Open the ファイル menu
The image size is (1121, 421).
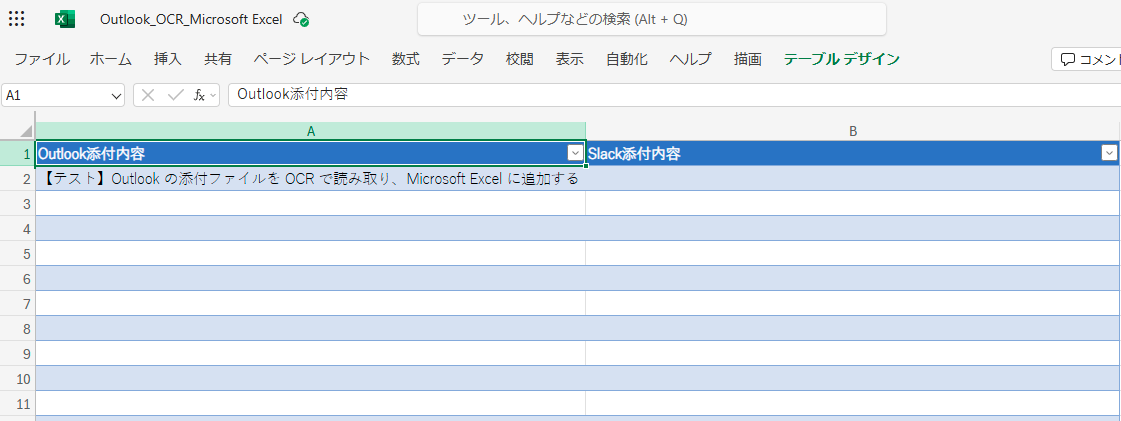pos(42,59)
